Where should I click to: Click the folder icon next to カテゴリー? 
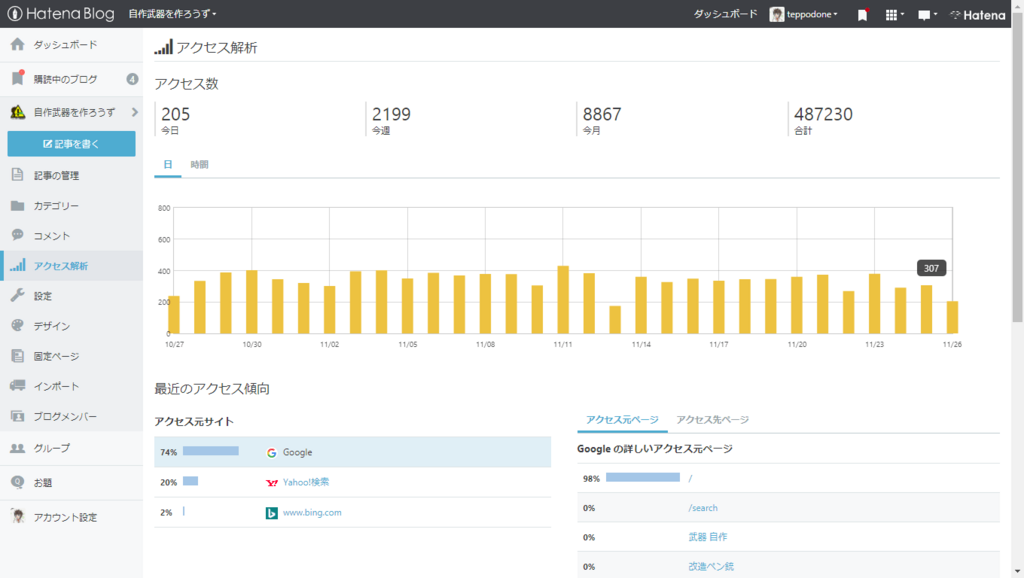[18, 206]
